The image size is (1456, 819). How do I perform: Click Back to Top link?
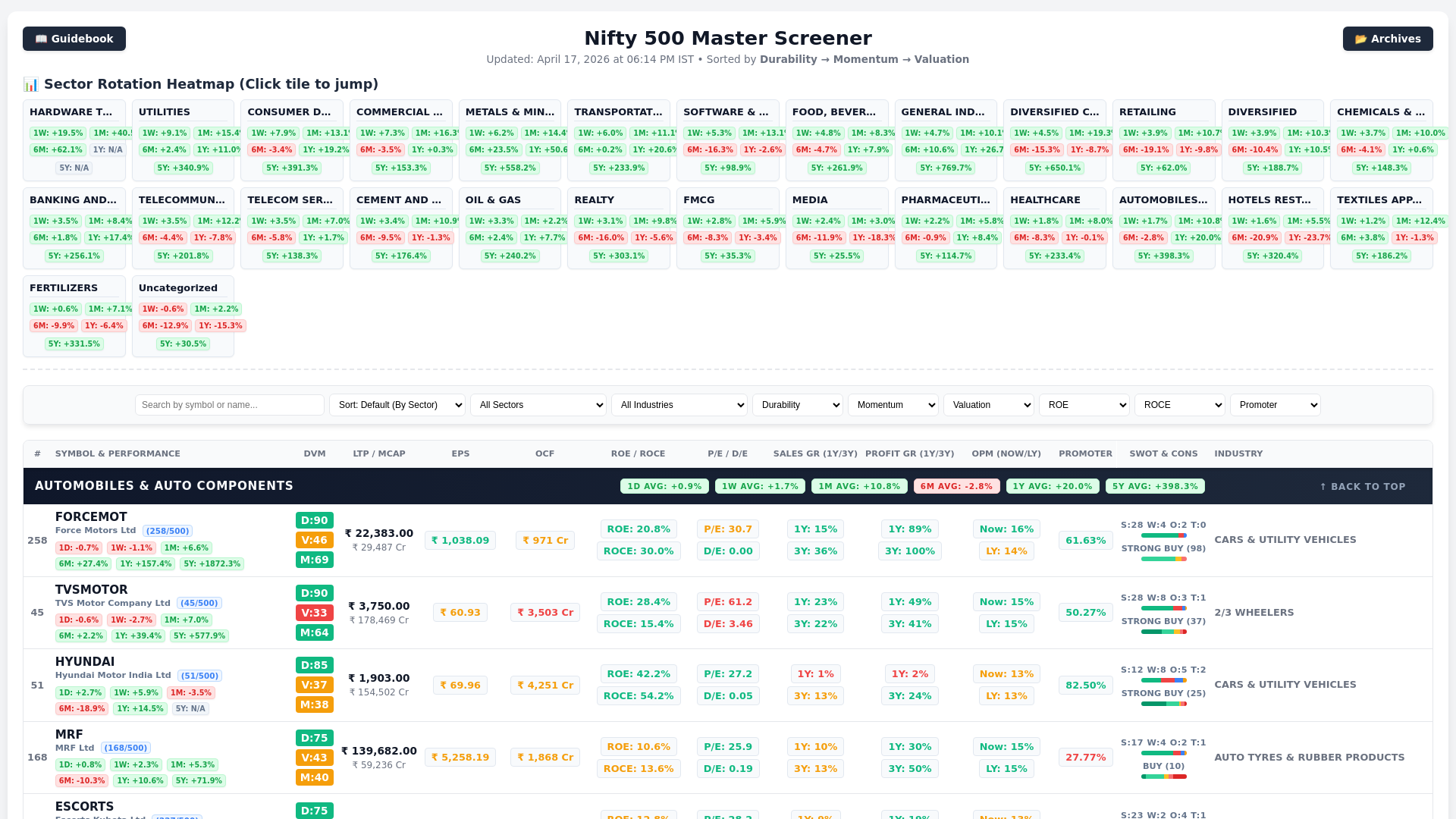(1362, 487)
